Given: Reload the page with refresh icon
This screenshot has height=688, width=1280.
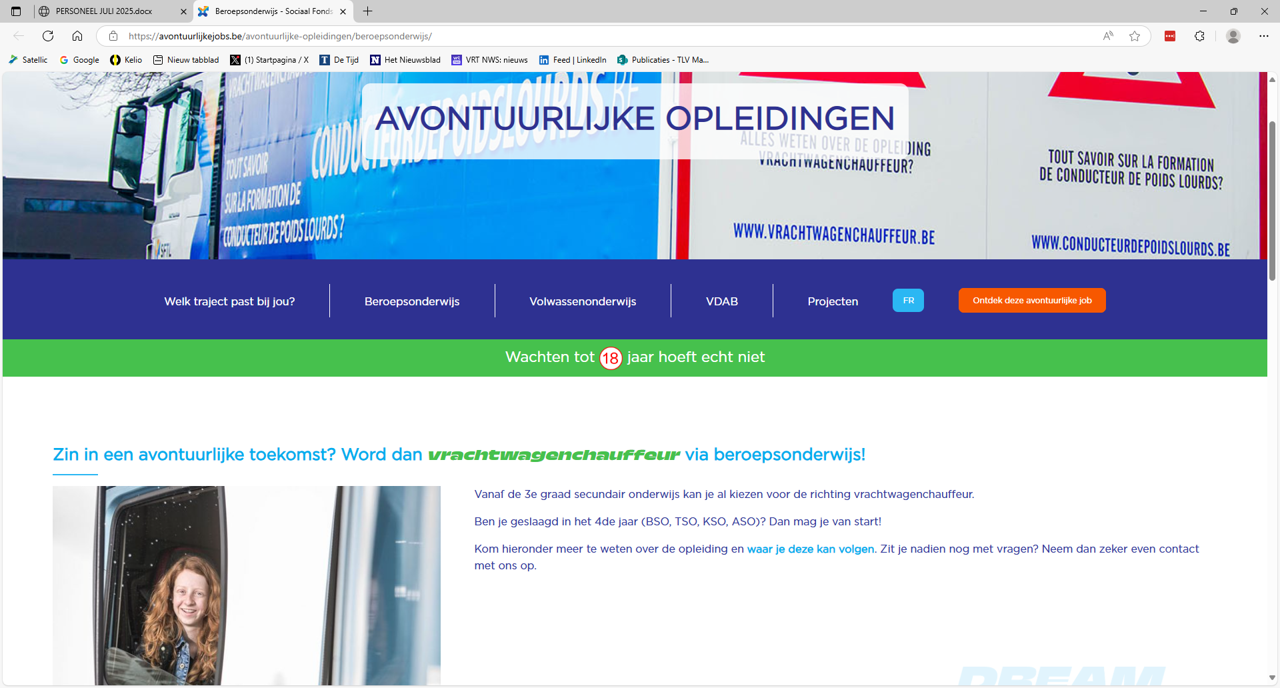Looking at the screenshot, I should (48, 36).
